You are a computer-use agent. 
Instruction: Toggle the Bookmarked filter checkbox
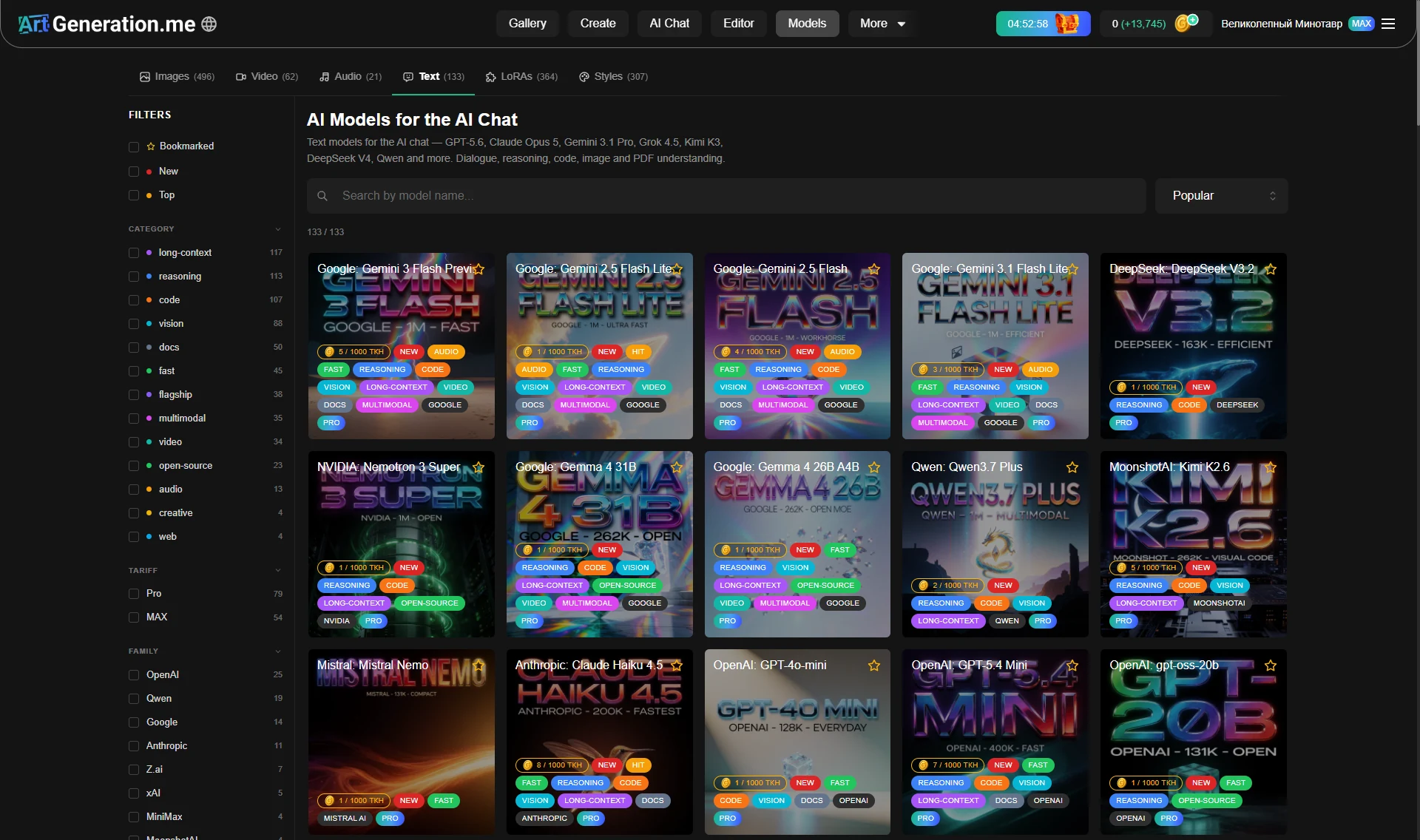click(x=134, y=147)
